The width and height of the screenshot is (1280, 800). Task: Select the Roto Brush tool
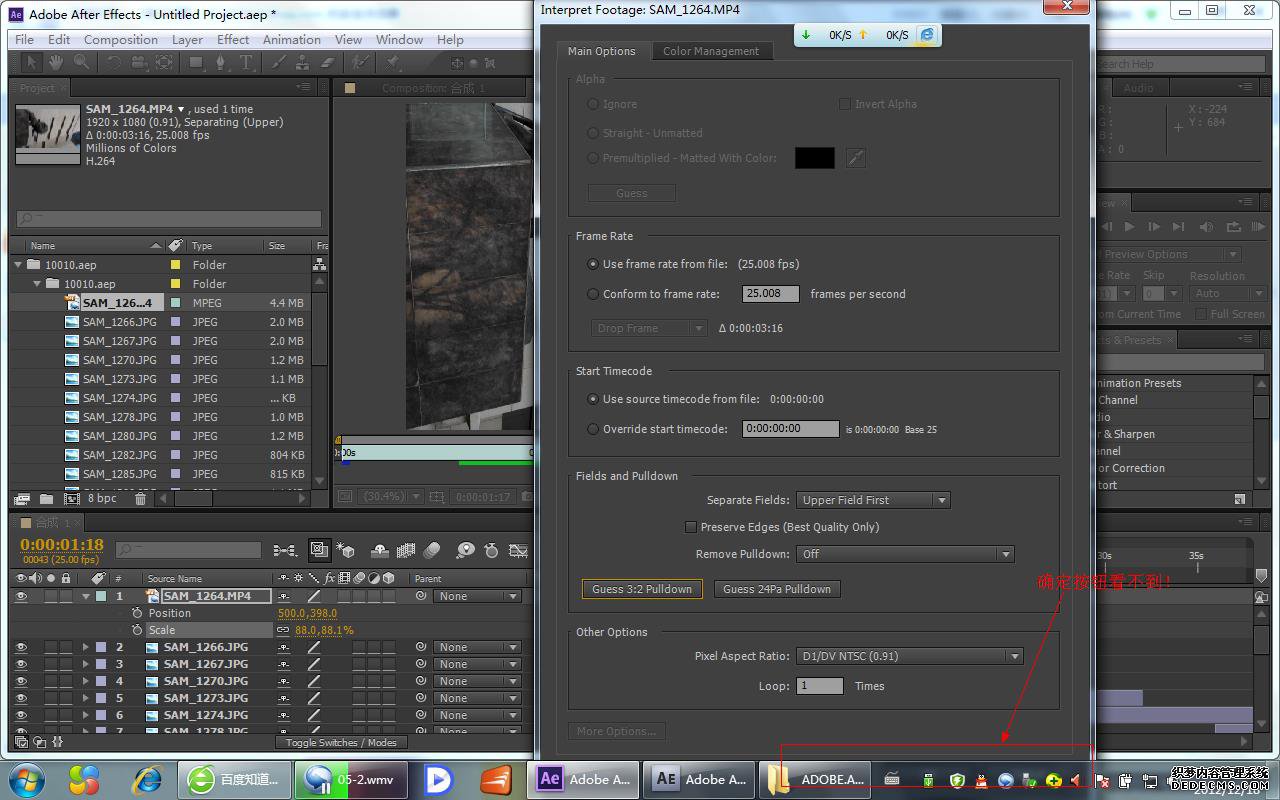pos(360,62)
